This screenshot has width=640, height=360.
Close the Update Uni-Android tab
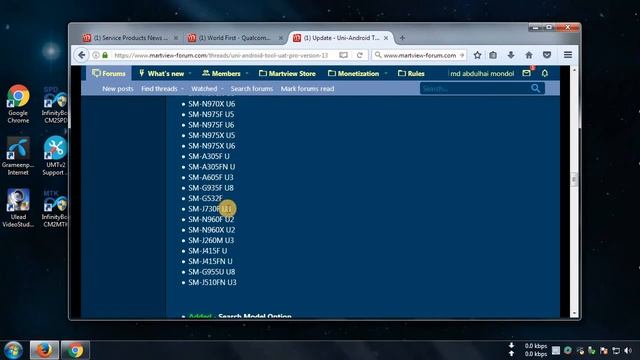(x=386, y=38)
